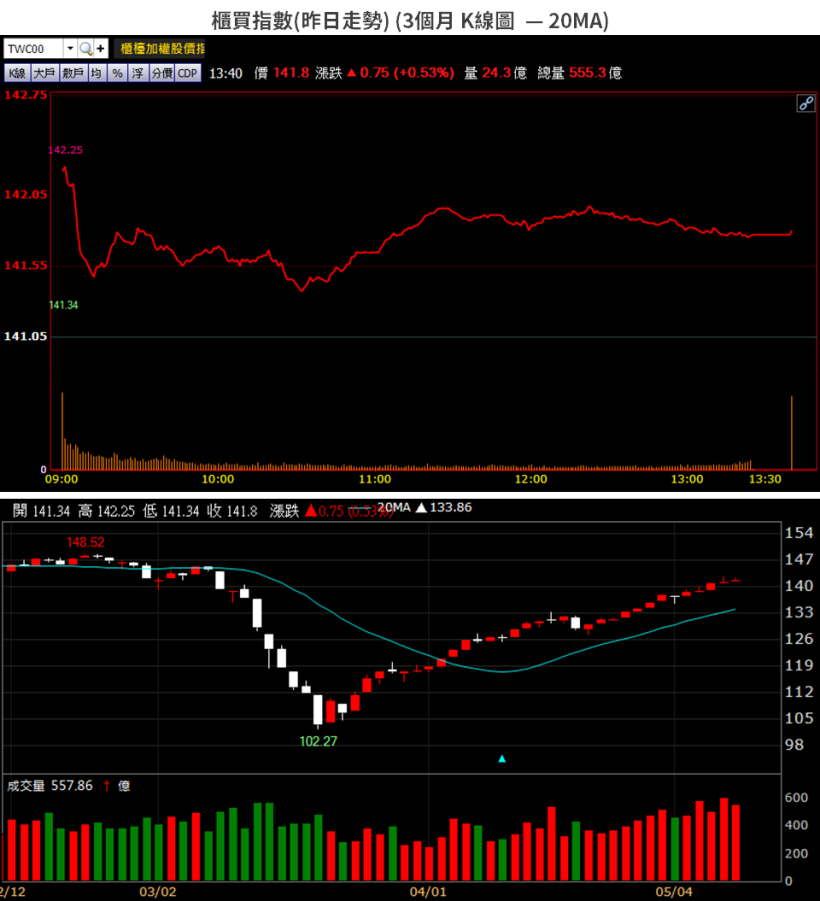Click the chain link icon on the intraday chart
The height and width of the screenshot is (901, 820).
pos(806,103)
